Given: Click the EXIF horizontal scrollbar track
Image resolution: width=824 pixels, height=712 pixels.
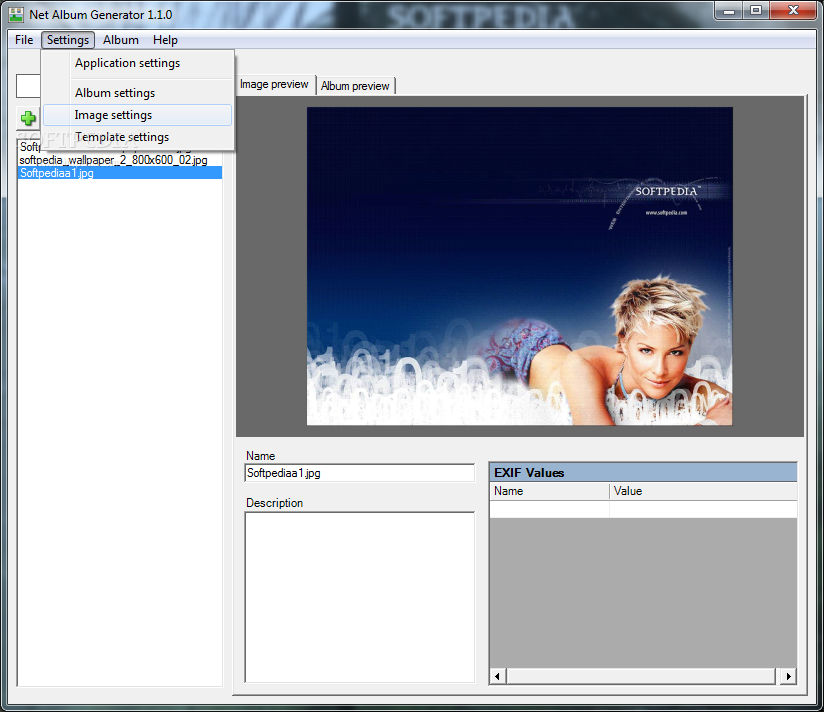Looking at the screenshot, I should 642,676.
